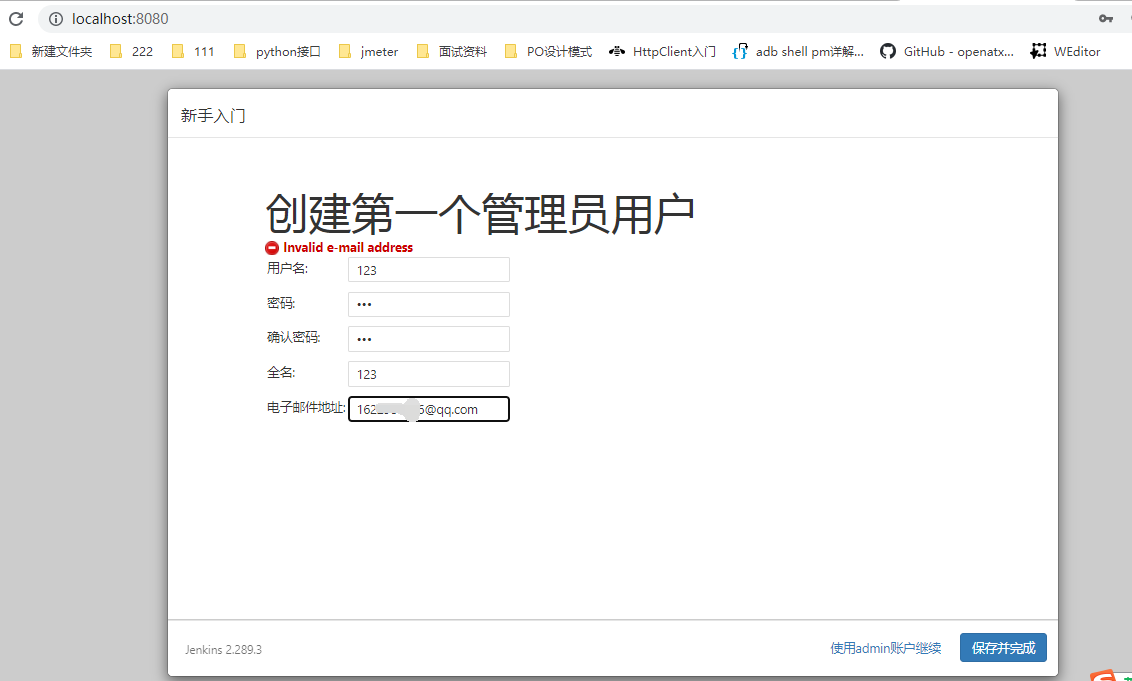Focus the address bar showing localhost:8080
The width and height of the screenshot is (1132, 681).
coord(563,19)
